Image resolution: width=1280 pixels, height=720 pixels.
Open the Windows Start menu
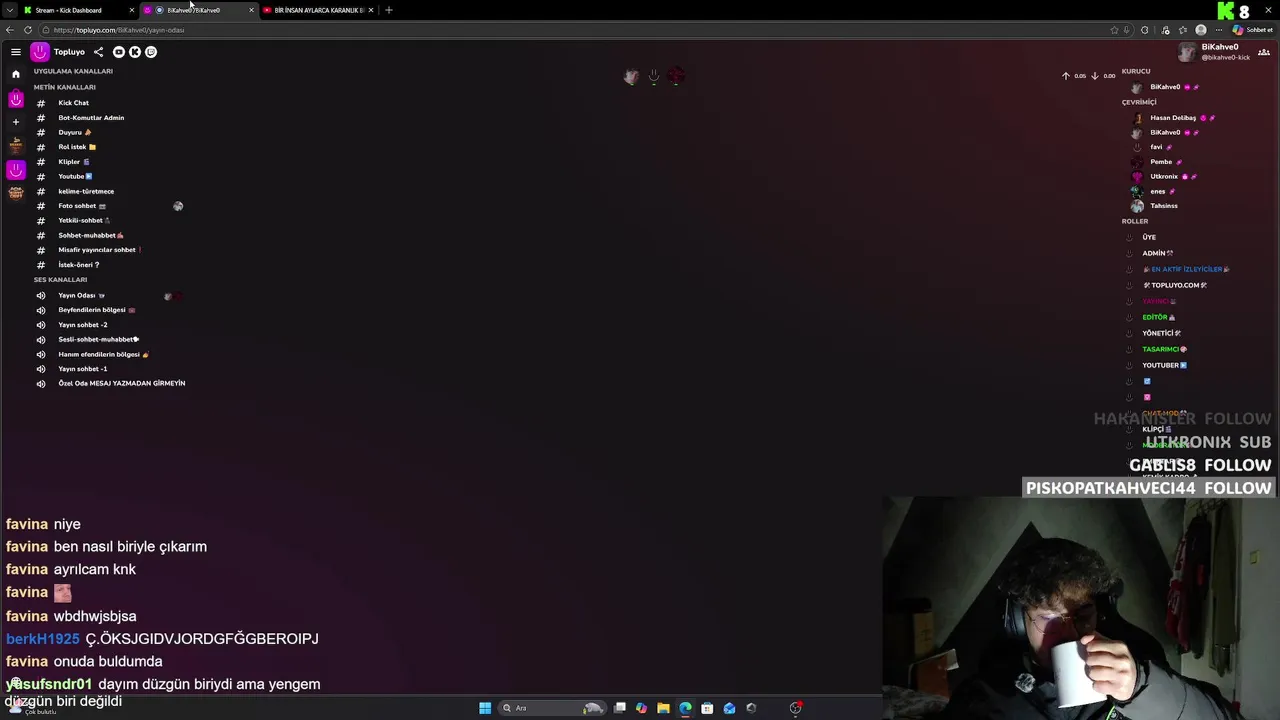coord(485,708)
